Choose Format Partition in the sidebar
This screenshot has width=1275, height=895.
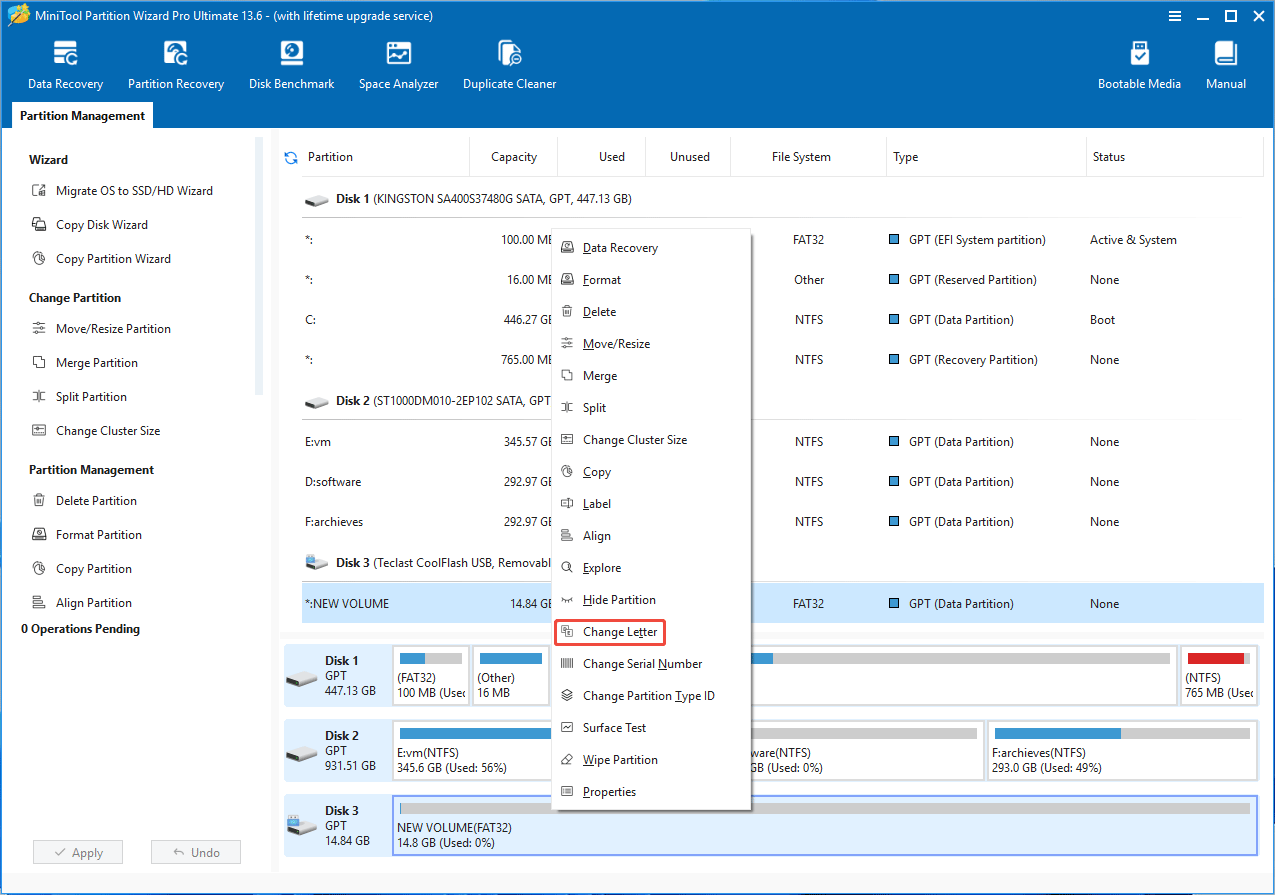[x=87, y=535]
